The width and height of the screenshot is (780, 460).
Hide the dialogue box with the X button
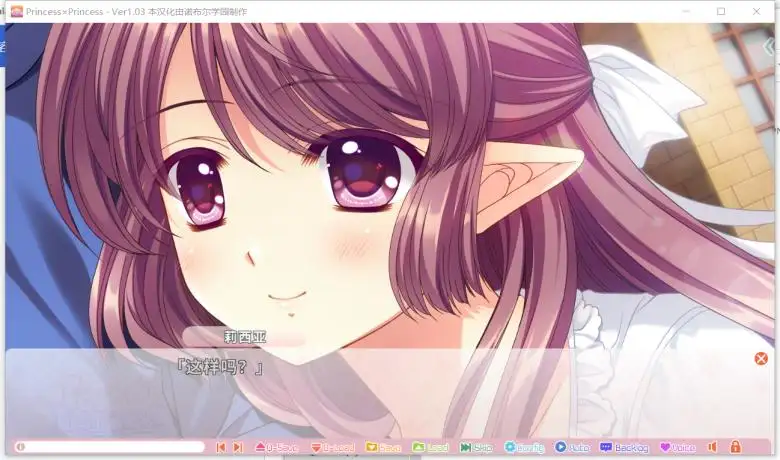761,359
